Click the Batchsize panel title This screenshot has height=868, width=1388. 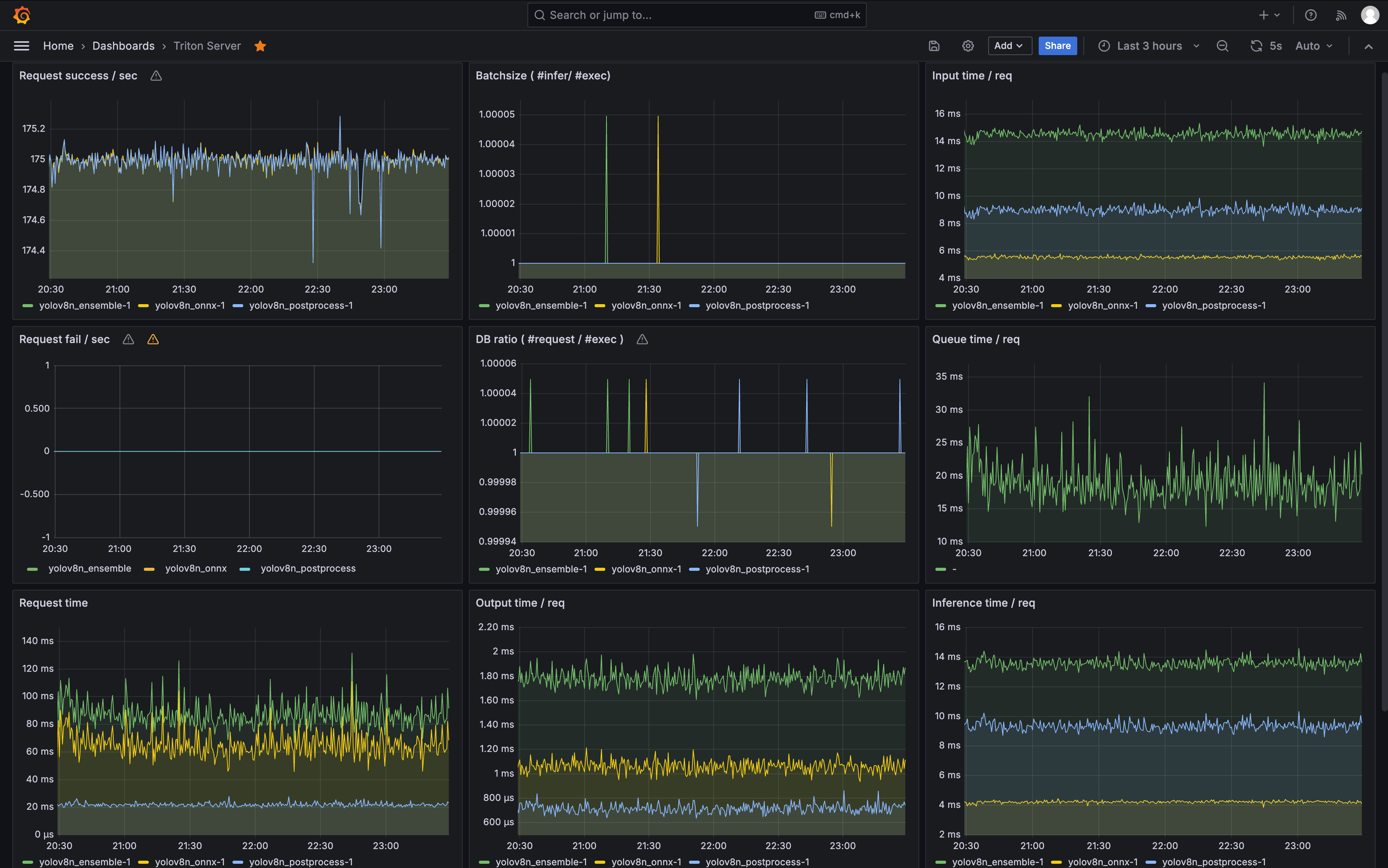543,76
